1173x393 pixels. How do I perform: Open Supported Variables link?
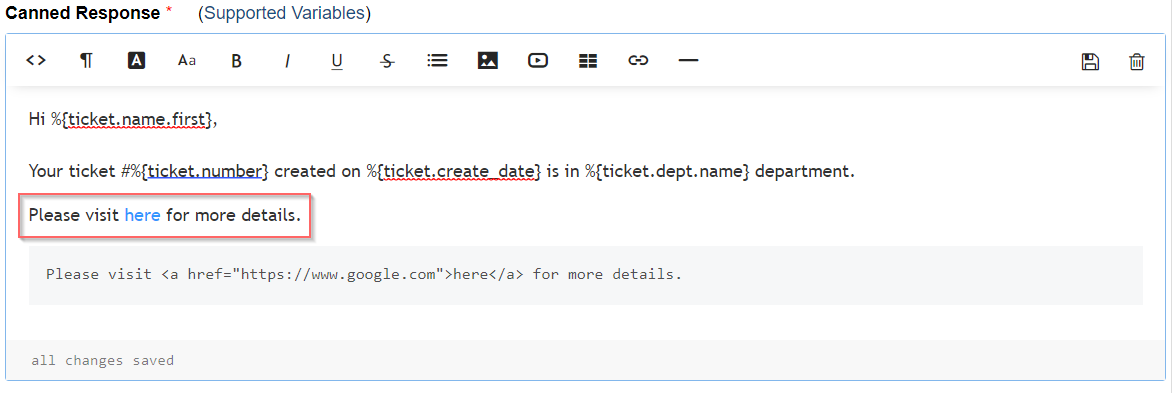click(284, 13)
